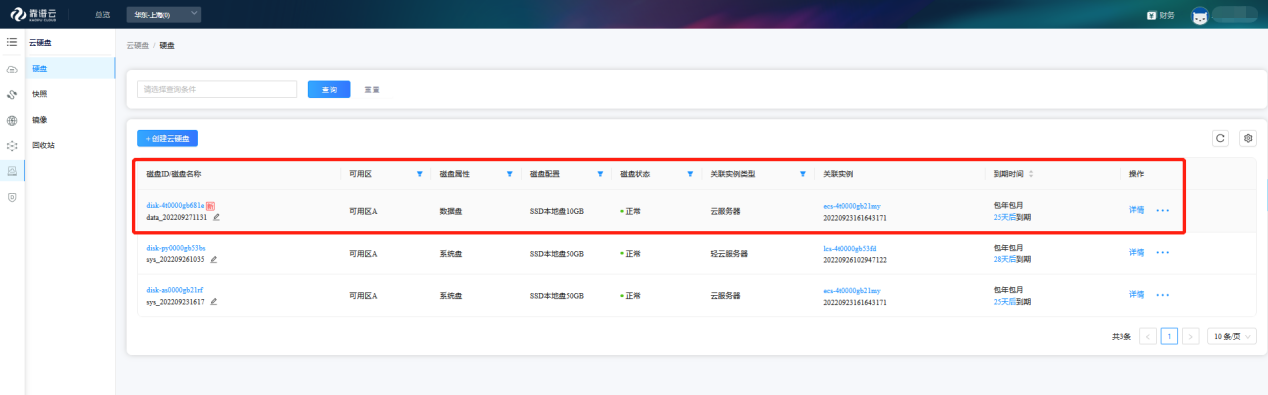Open the three-dot more actions for first disk
The width and height of the screenshot is (1268, 395).
coord(1162,210)
